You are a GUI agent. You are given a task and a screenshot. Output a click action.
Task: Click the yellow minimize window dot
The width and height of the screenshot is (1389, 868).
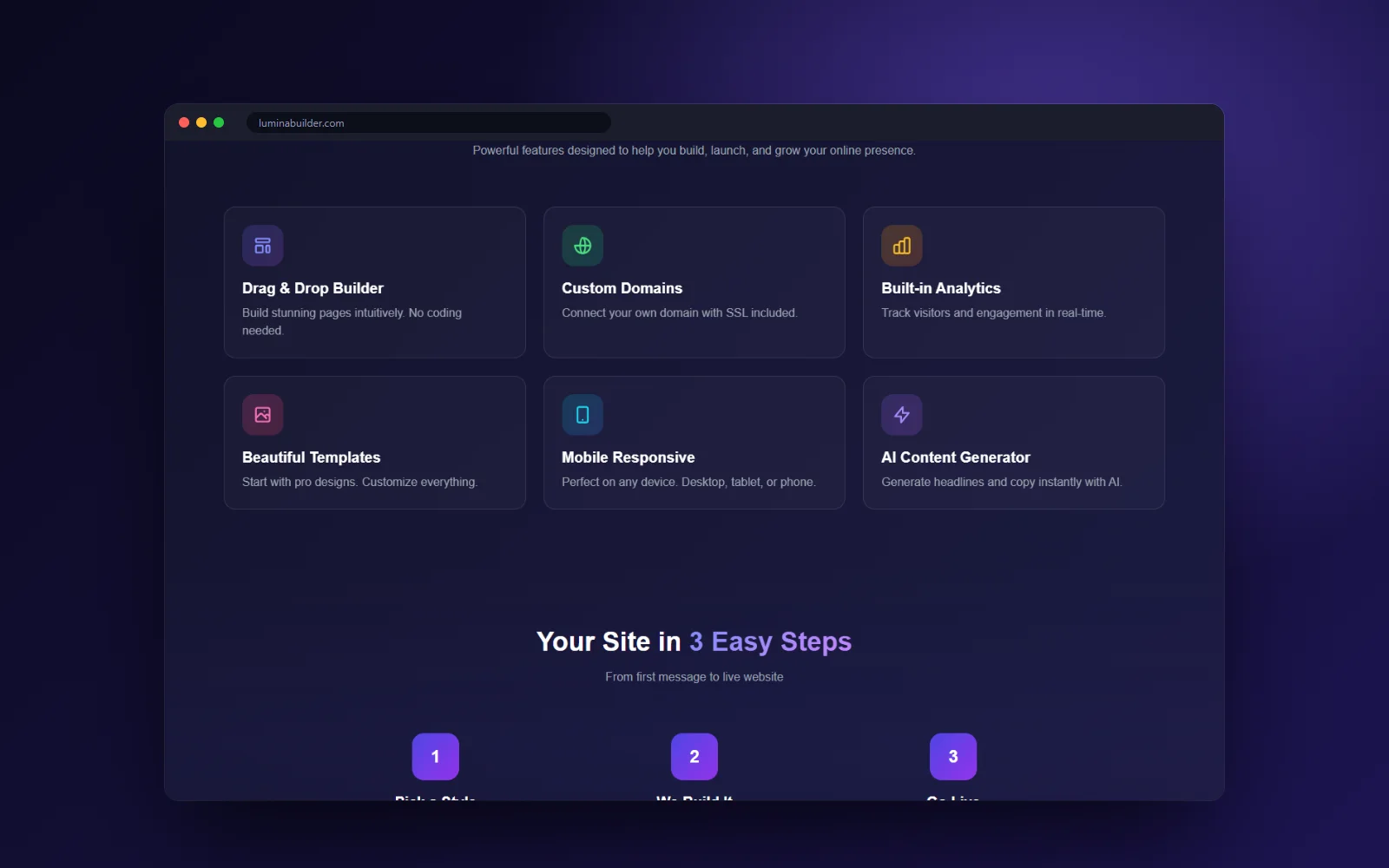click(x=201, y=122)
